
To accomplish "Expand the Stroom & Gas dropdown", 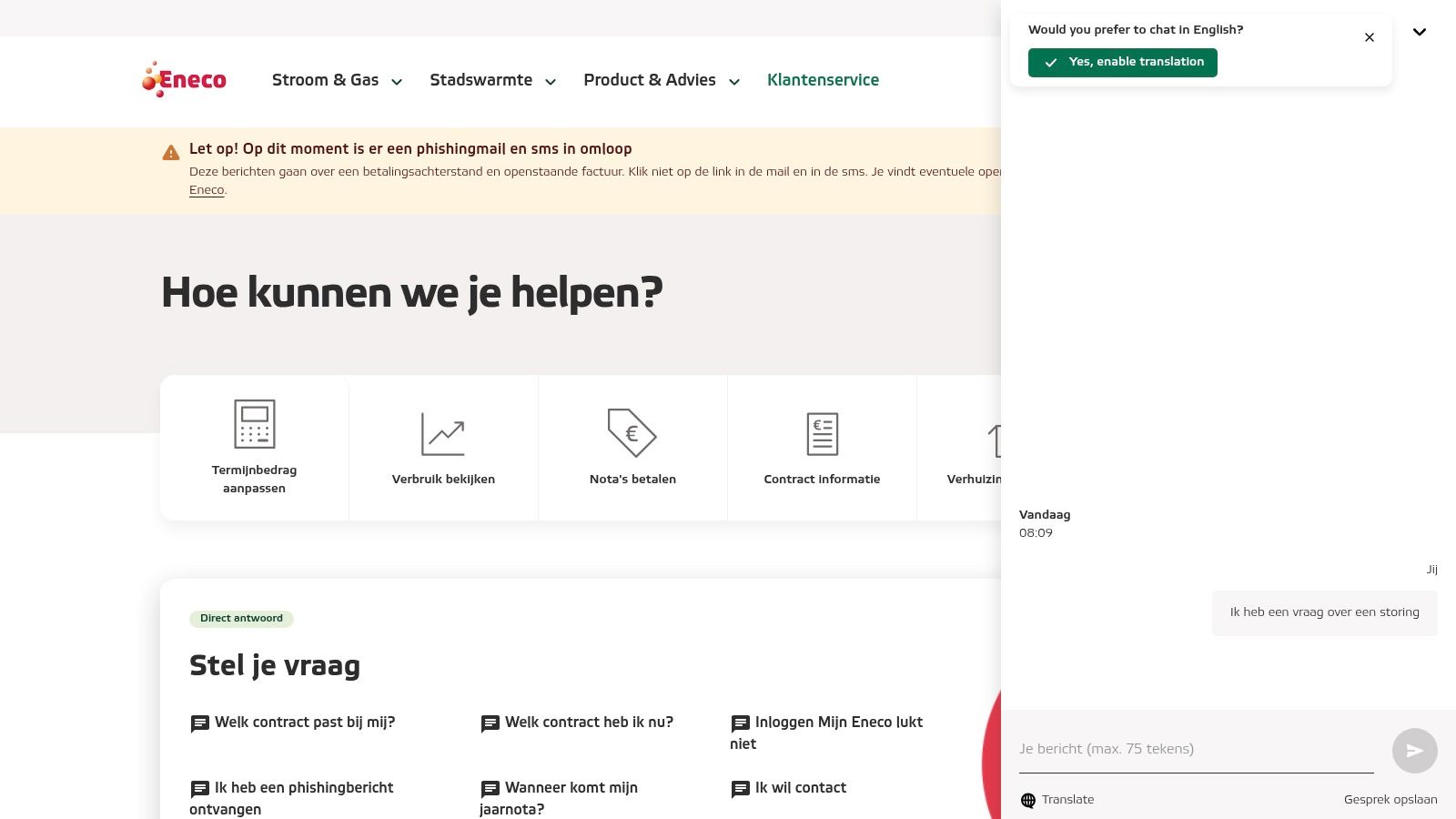I will [x=397, y=82].
